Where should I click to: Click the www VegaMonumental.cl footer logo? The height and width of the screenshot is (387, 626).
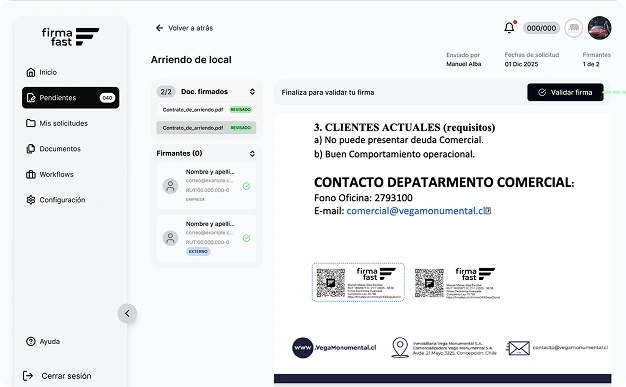click(x=334, y=348)
